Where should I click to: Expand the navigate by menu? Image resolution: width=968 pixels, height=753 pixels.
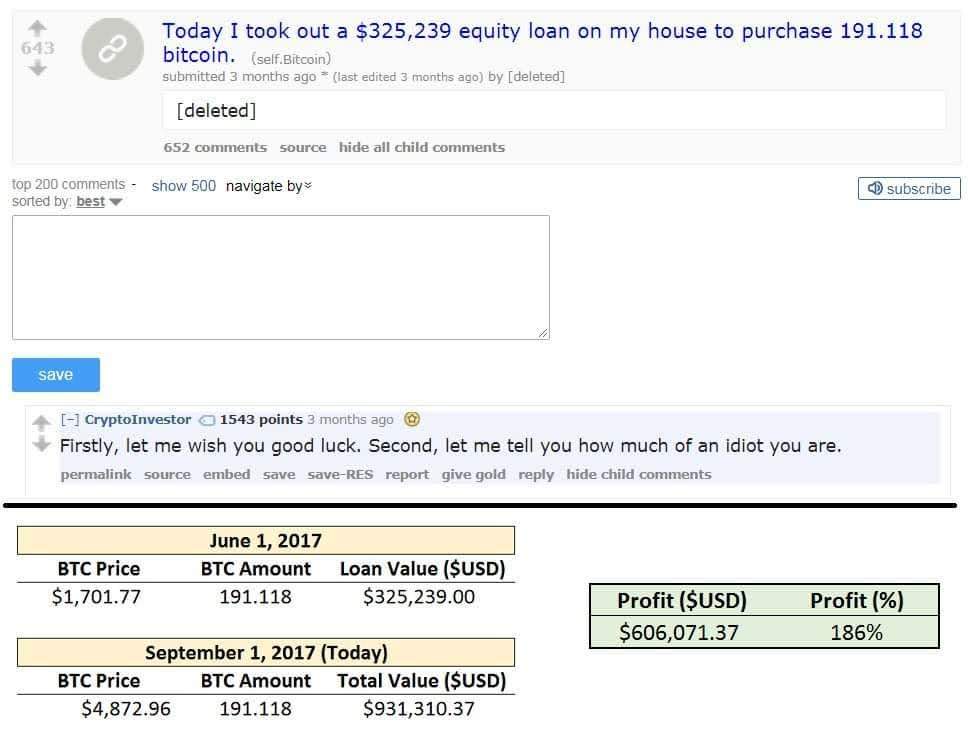pyautogui.click(x=269, y=186)
